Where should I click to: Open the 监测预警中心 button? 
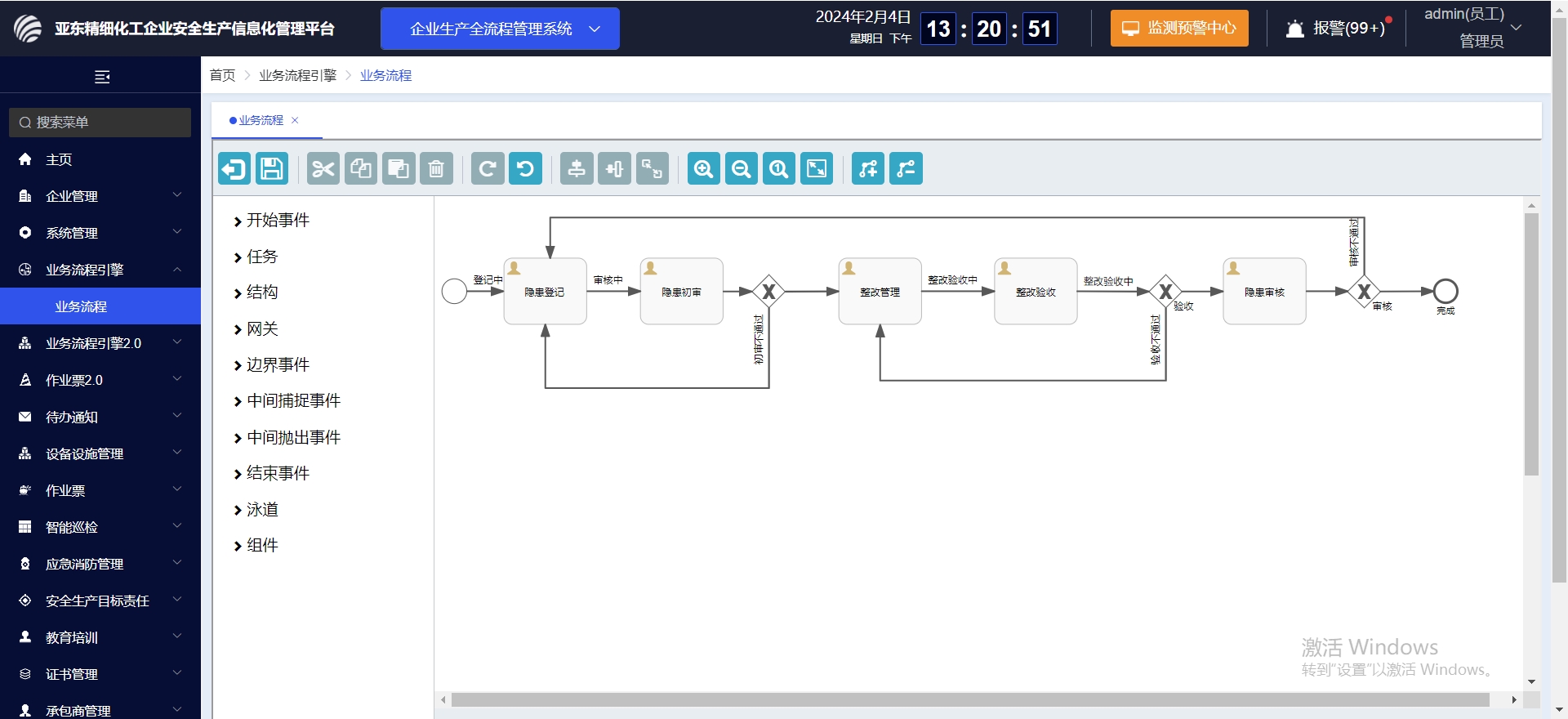click(x=1179, y=29)
